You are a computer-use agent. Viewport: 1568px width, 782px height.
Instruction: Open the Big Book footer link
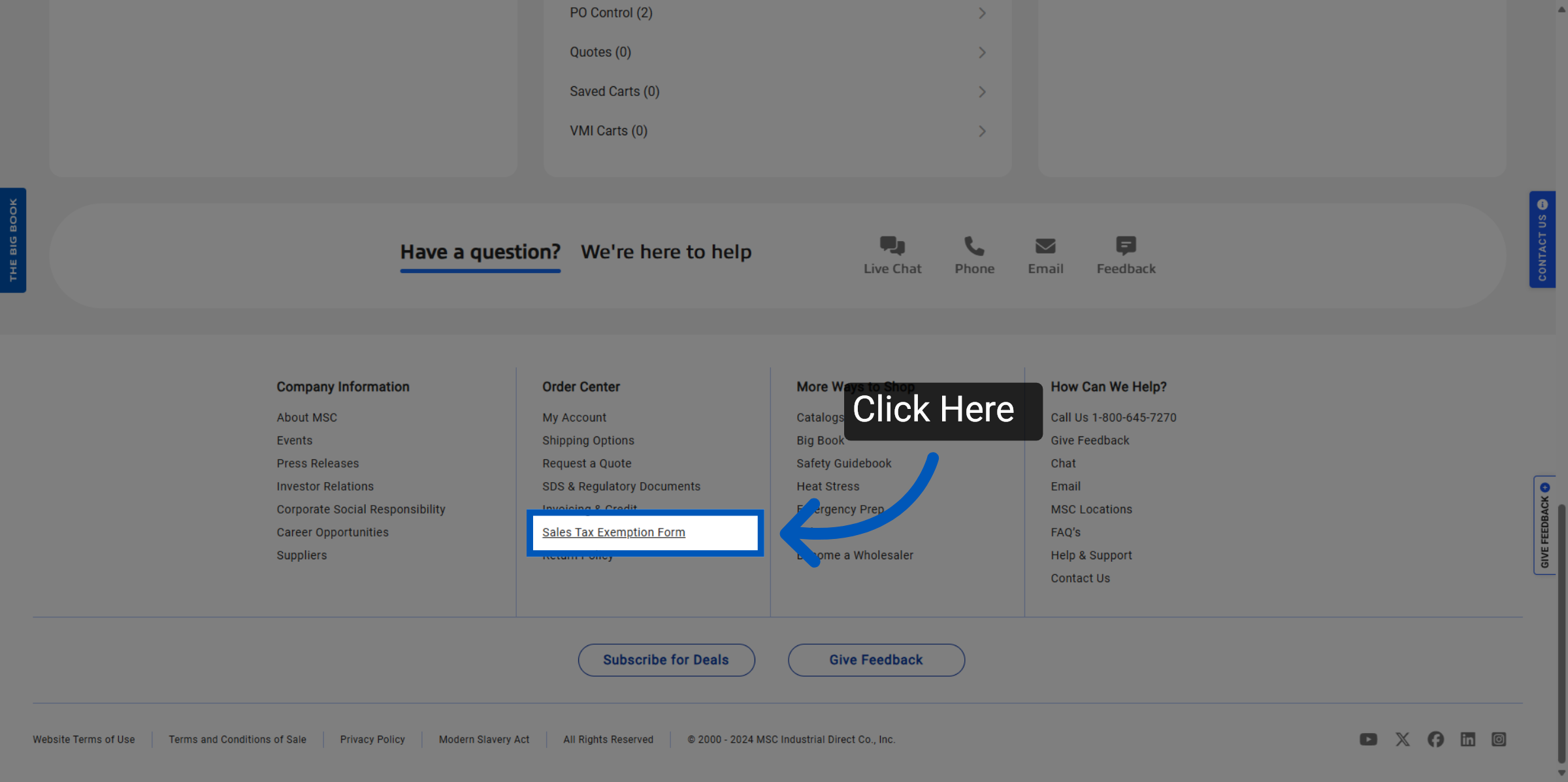click(820, 440)
